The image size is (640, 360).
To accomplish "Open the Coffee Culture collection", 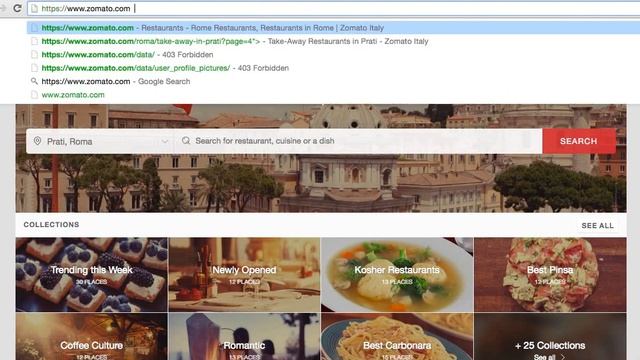I will coord(91,337).
